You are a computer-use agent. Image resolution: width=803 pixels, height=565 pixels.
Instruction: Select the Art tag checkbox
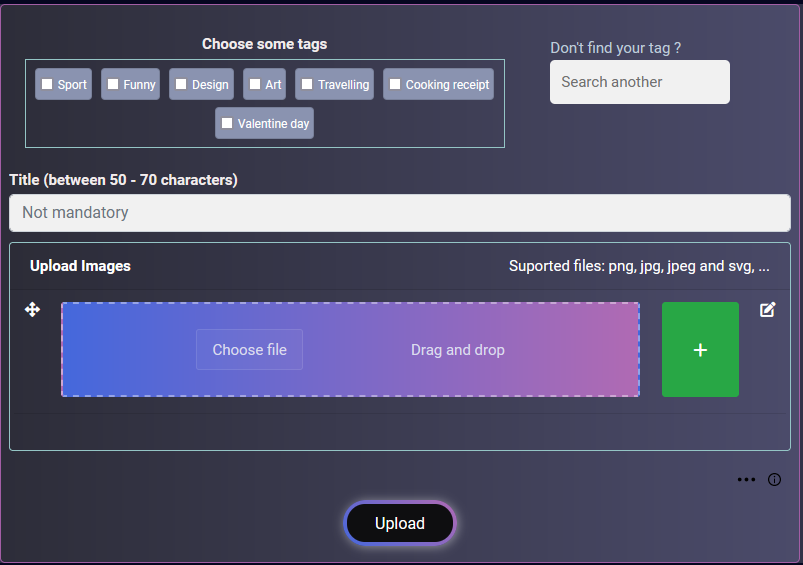tap(255, 84)
